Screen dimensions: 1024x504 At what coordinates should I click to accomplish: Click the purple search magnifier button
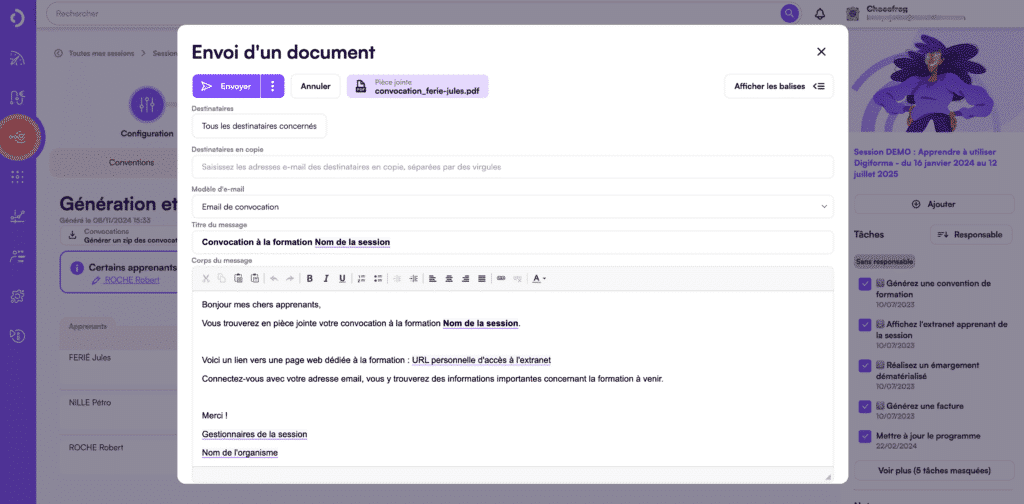coord(790,14)
